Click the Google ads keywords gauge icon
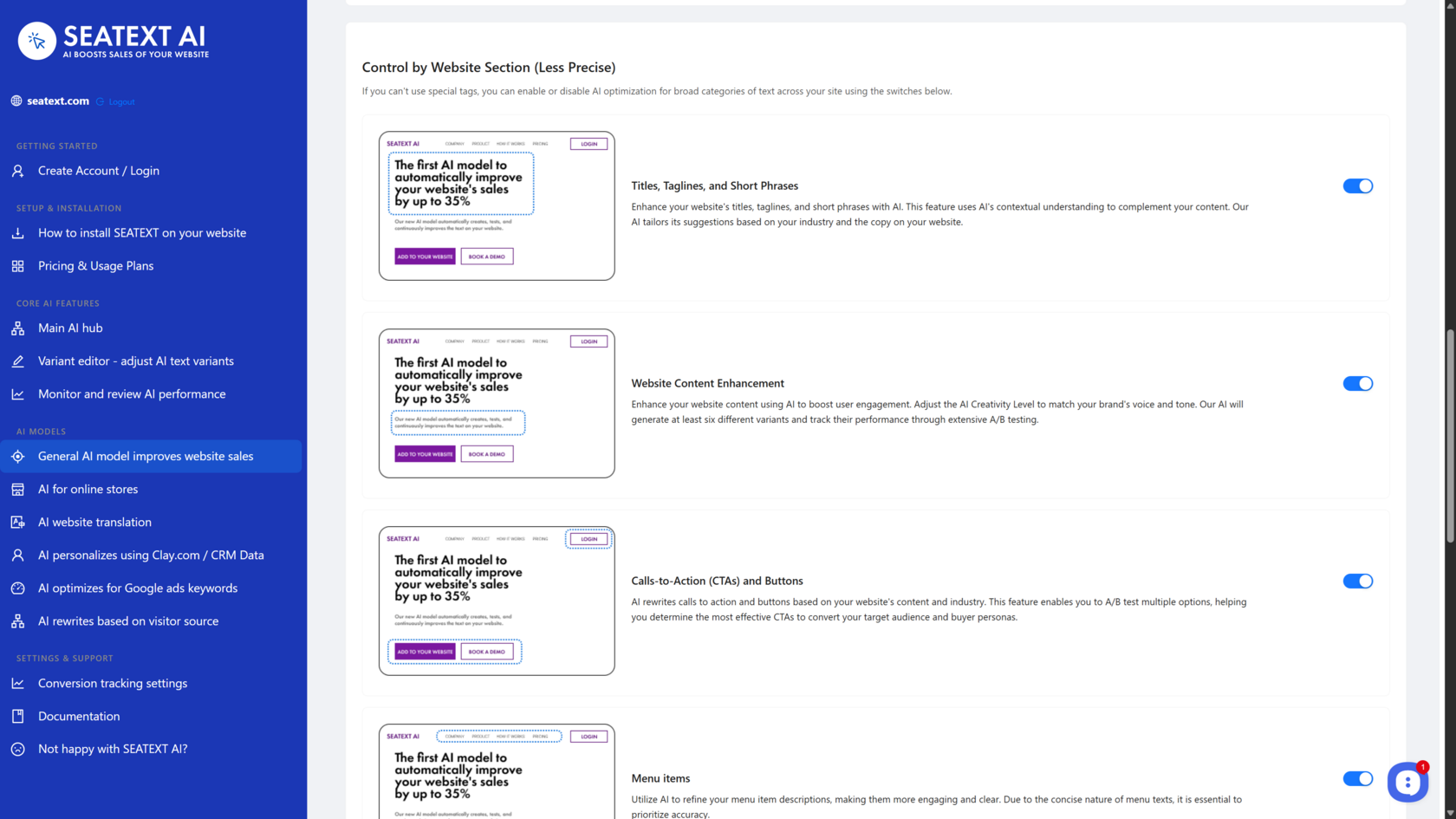The height and width of the screenshot is (819, 1456). coord(18,588)
